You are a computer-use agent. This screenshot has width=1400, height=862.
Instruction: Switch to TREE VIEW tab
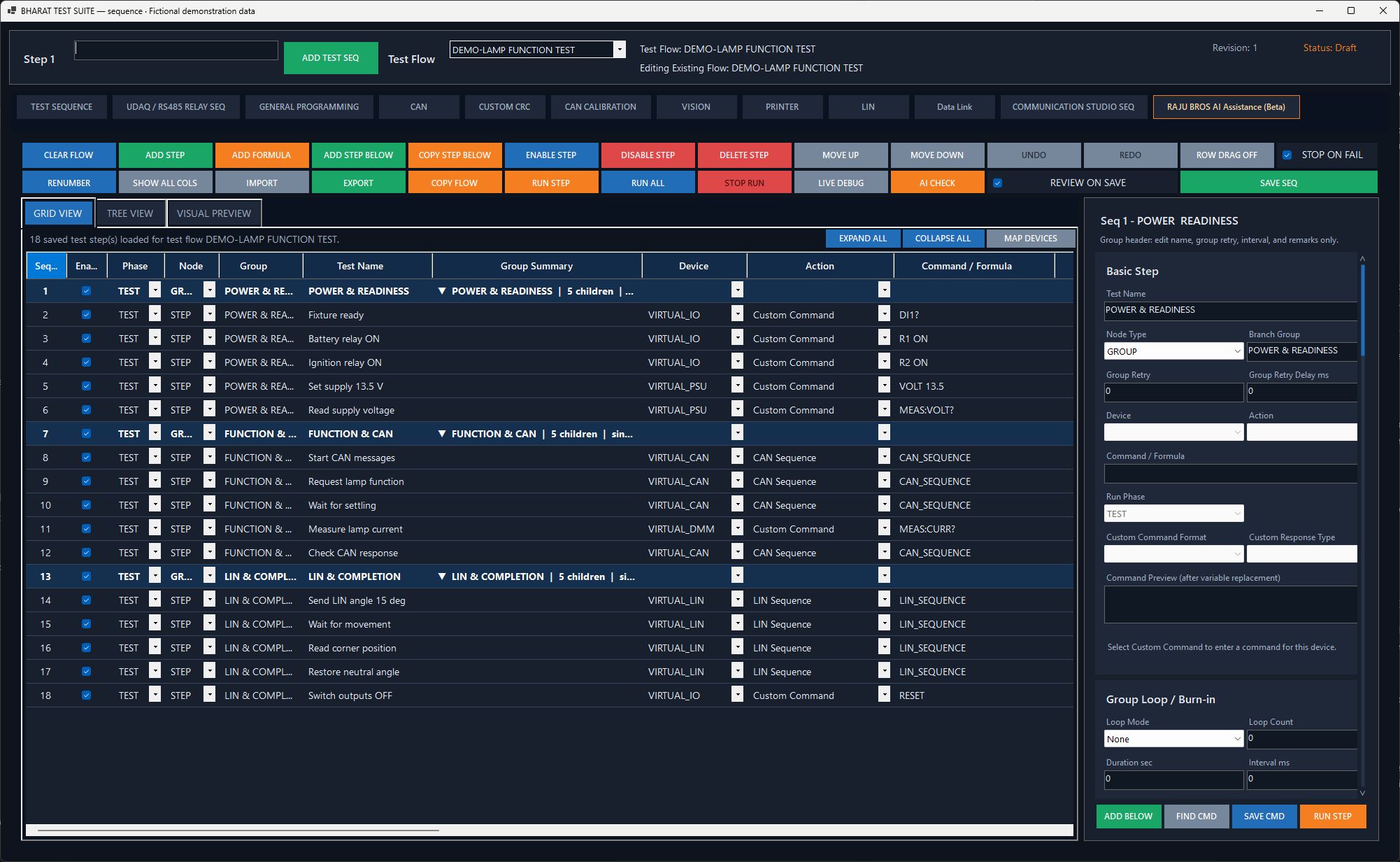pos(130,213)
